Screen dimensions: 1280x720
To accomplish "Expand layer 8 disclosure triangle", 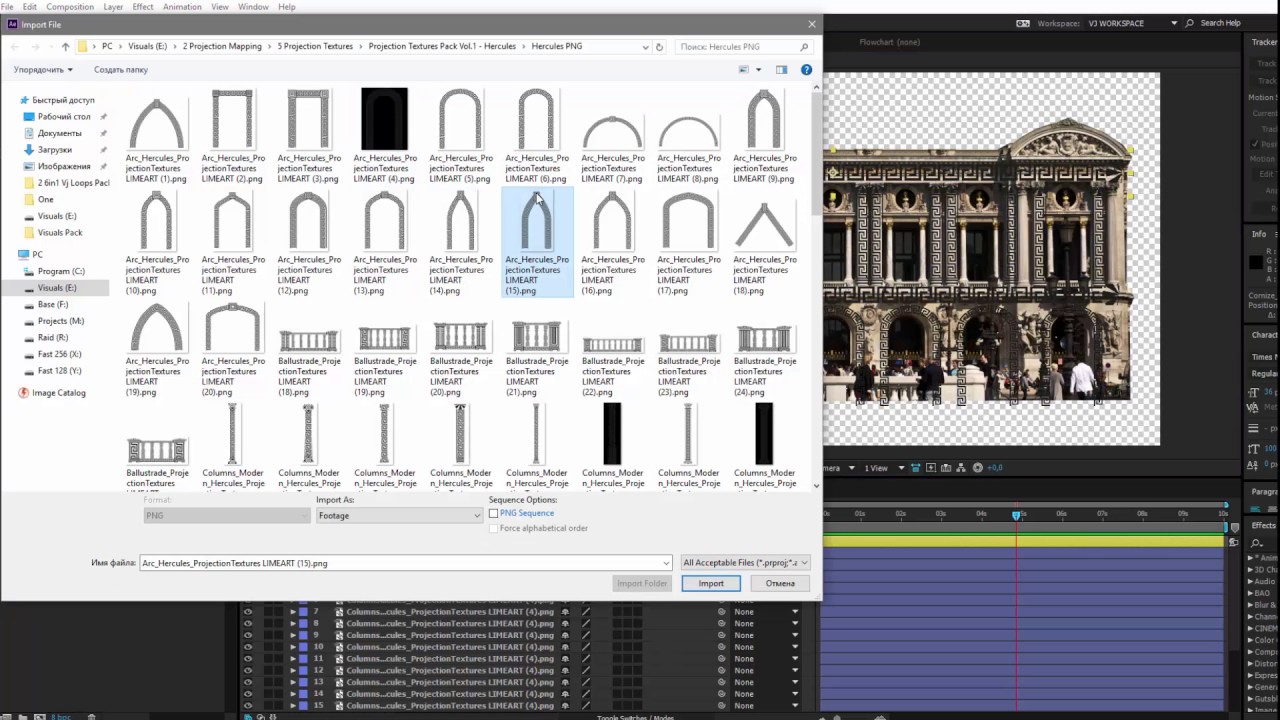I will coord(293,623).
